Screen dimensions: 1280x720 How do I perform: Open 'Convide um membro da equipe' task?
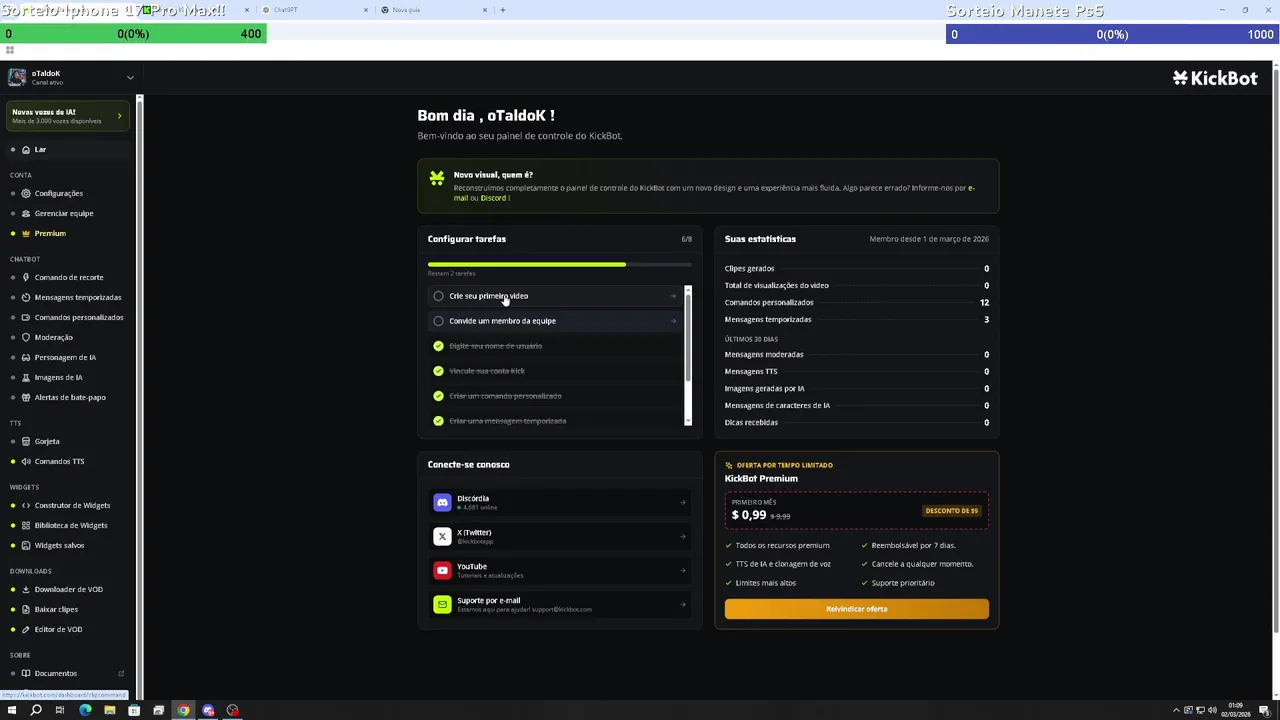(x=555, y=321)
